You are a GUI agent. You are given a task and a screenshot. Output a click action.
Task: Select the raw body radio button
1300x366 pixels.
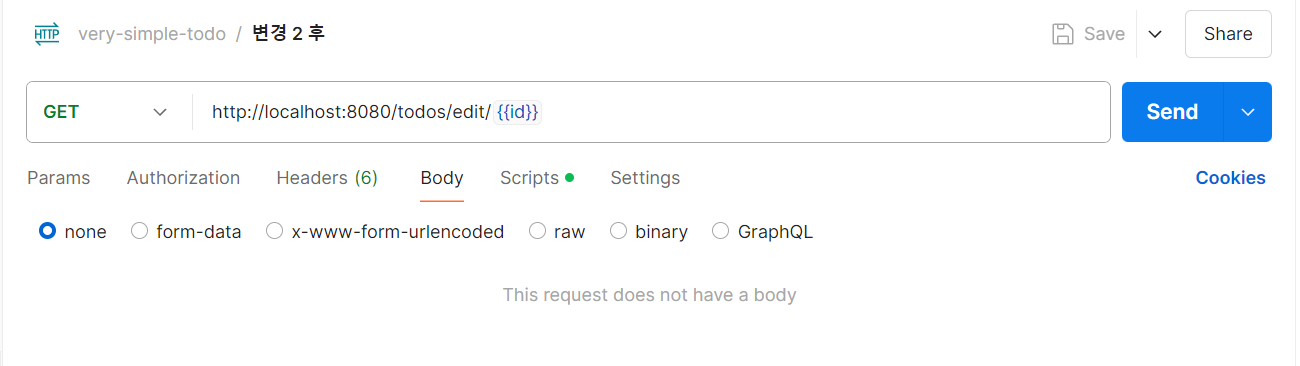[x=557, y=232]
